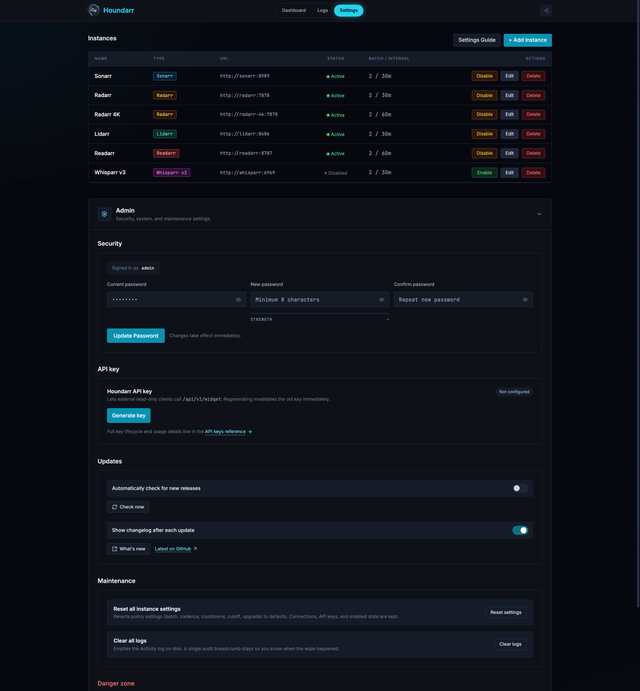Click the Reset settings button
Screen dimensions: 640x691
[506, 613]
